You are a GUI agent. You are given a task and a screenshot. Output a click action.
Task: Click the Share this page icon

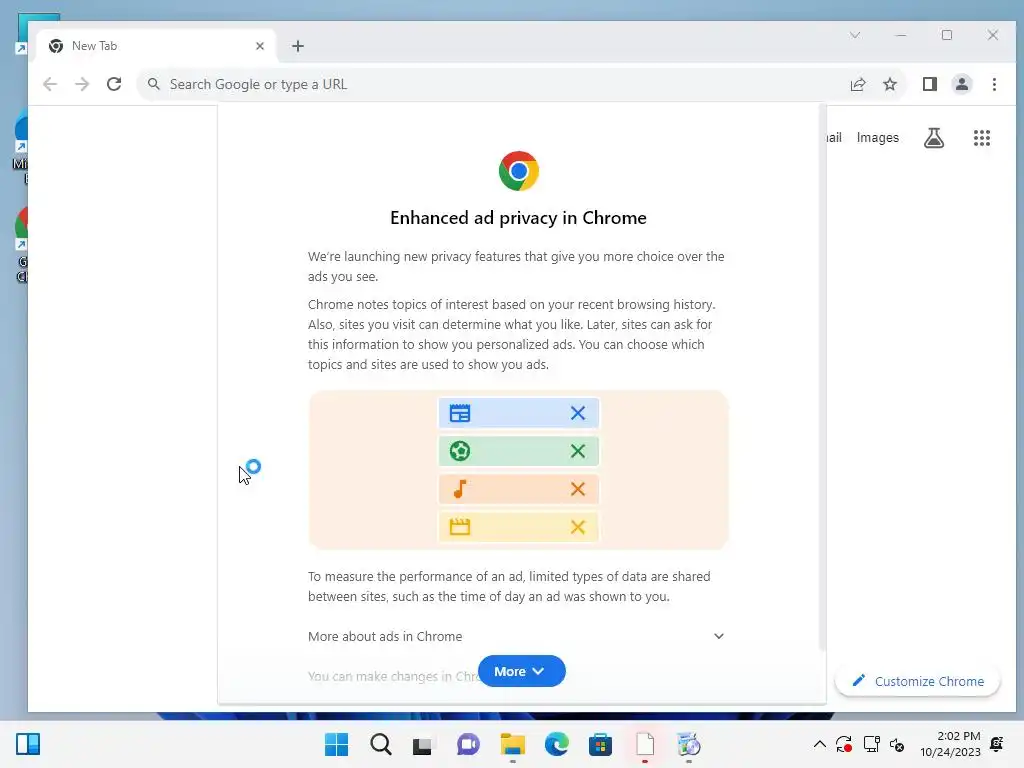(x=857, y=84)
